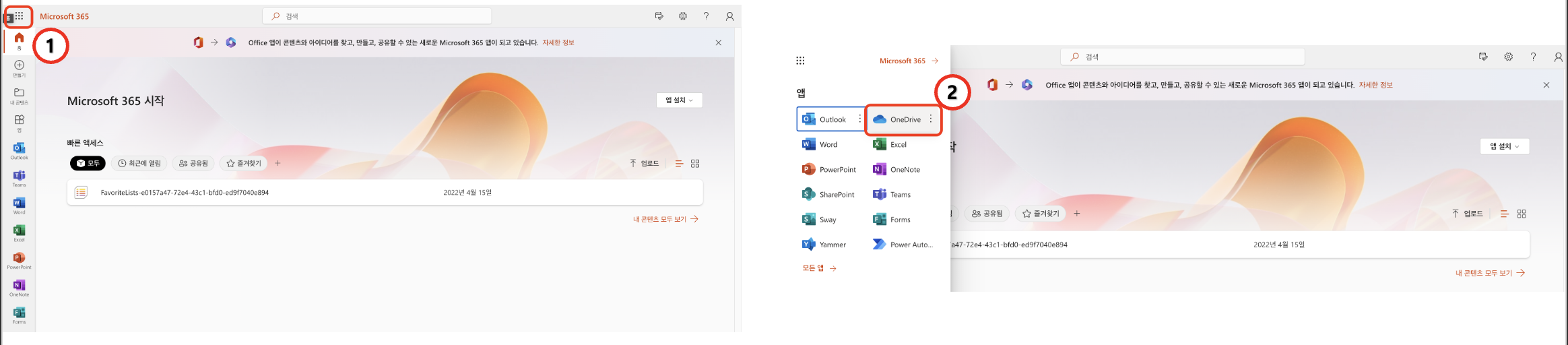Expand the 앱 설치 dropdown in the right screenshot

pos(1505,146)
